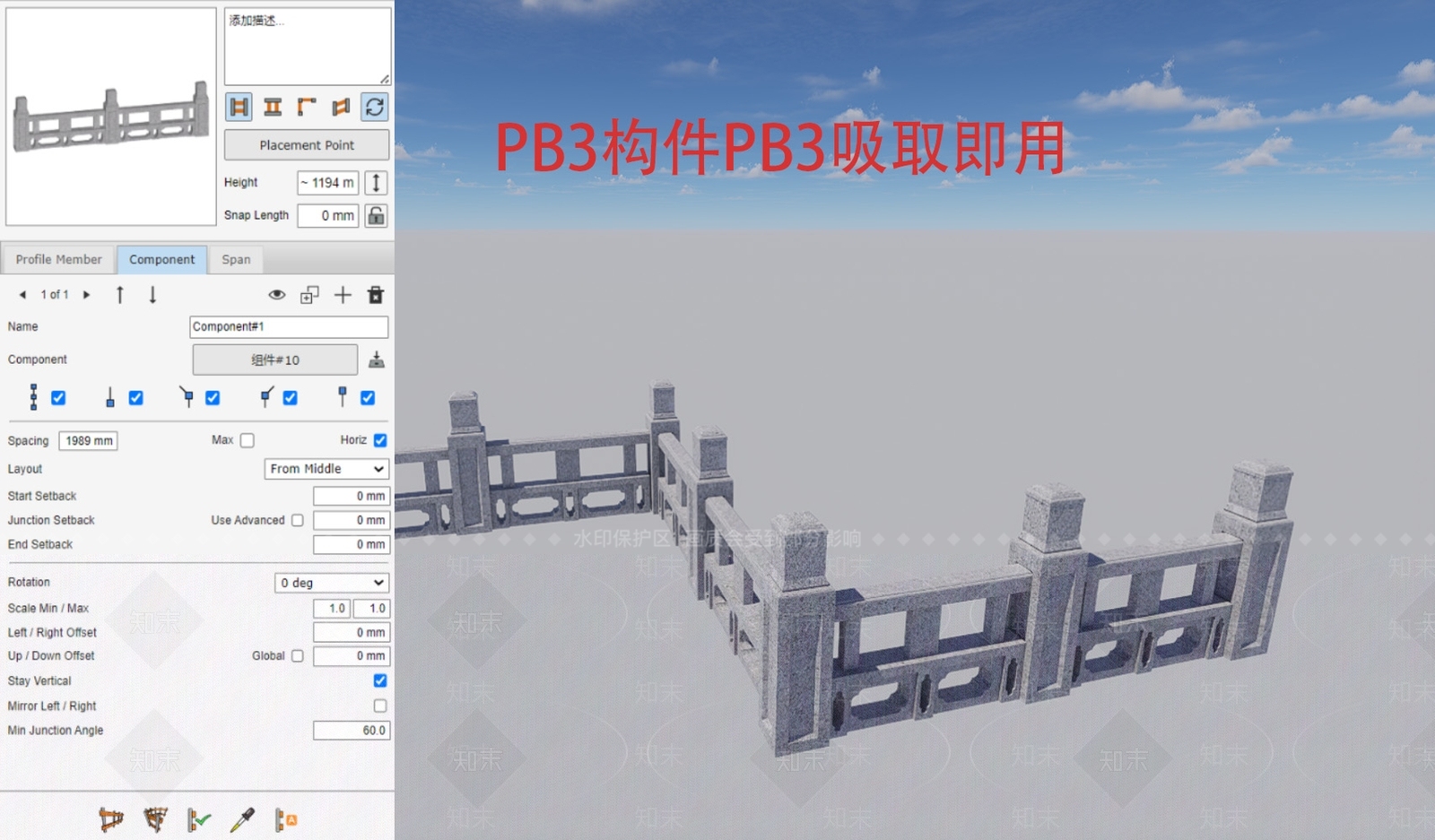Open the Span tab
This screenshot has height=840, width=1435.
[x=236, y=259]
